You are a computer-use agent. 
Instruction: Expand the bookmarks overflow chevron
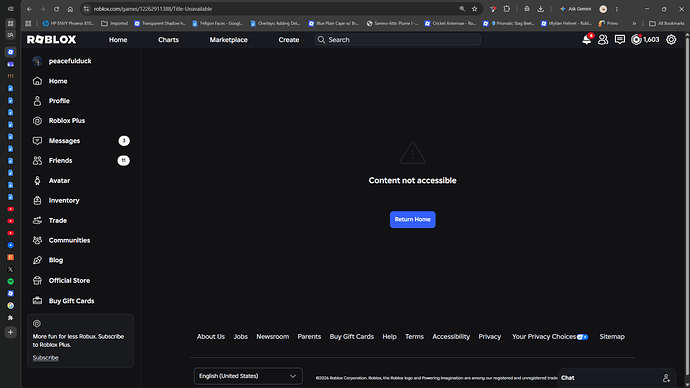pyautogui.click(x=634, y=23)
